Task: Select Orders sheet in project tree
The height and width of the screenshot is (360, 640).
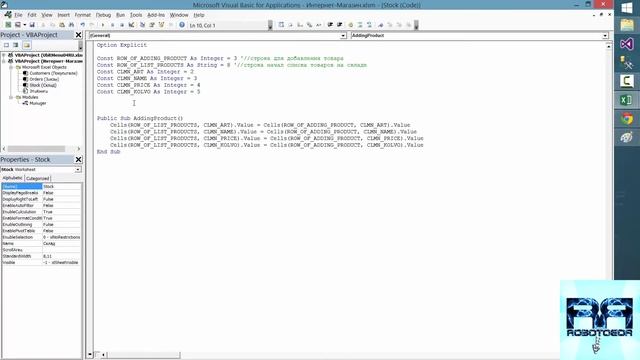Action: [44, 79]
